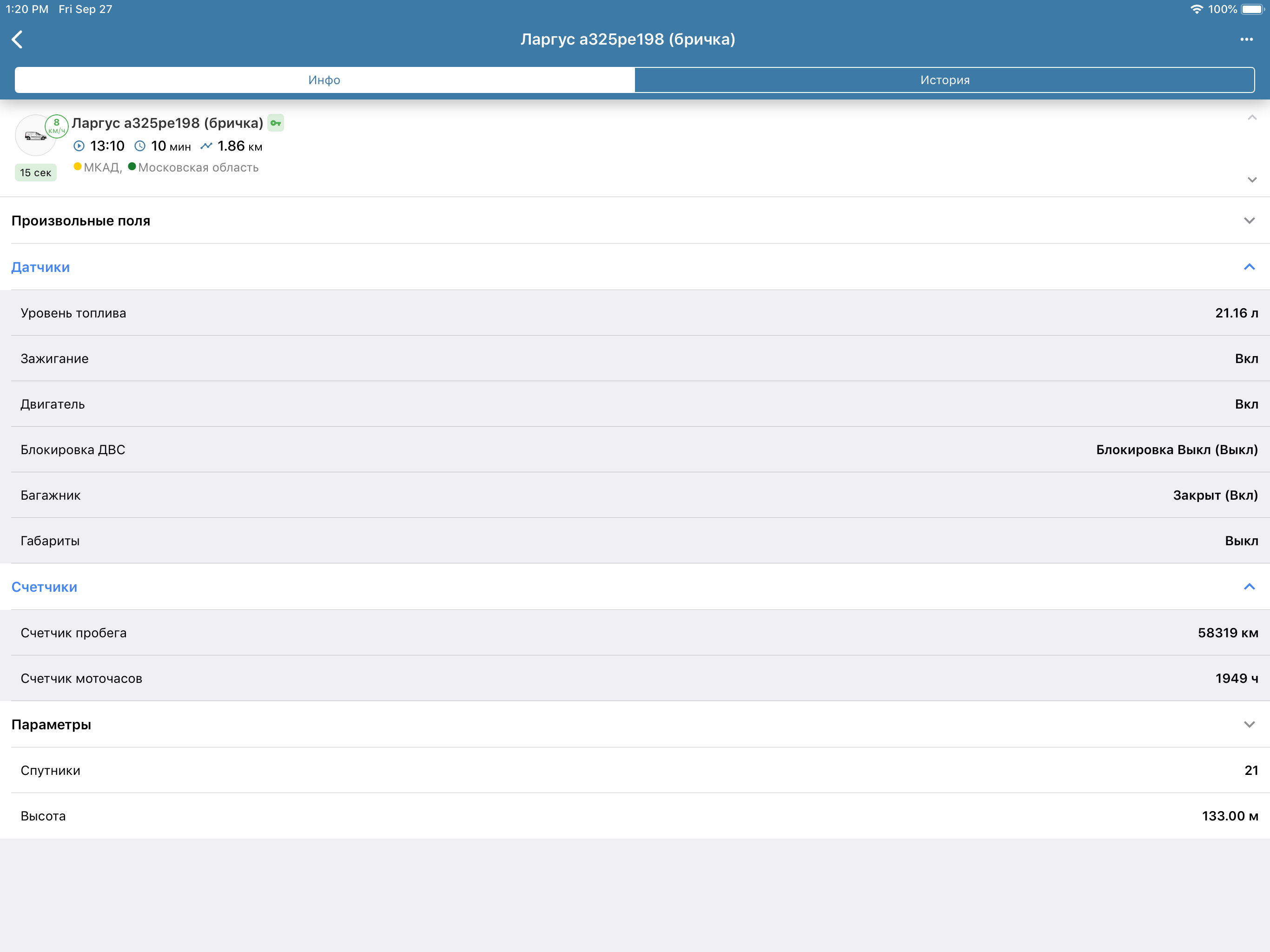Tap the back arrow icon
The width and height of the screenshot is (1270, 952).
click(x=17, y=40)
